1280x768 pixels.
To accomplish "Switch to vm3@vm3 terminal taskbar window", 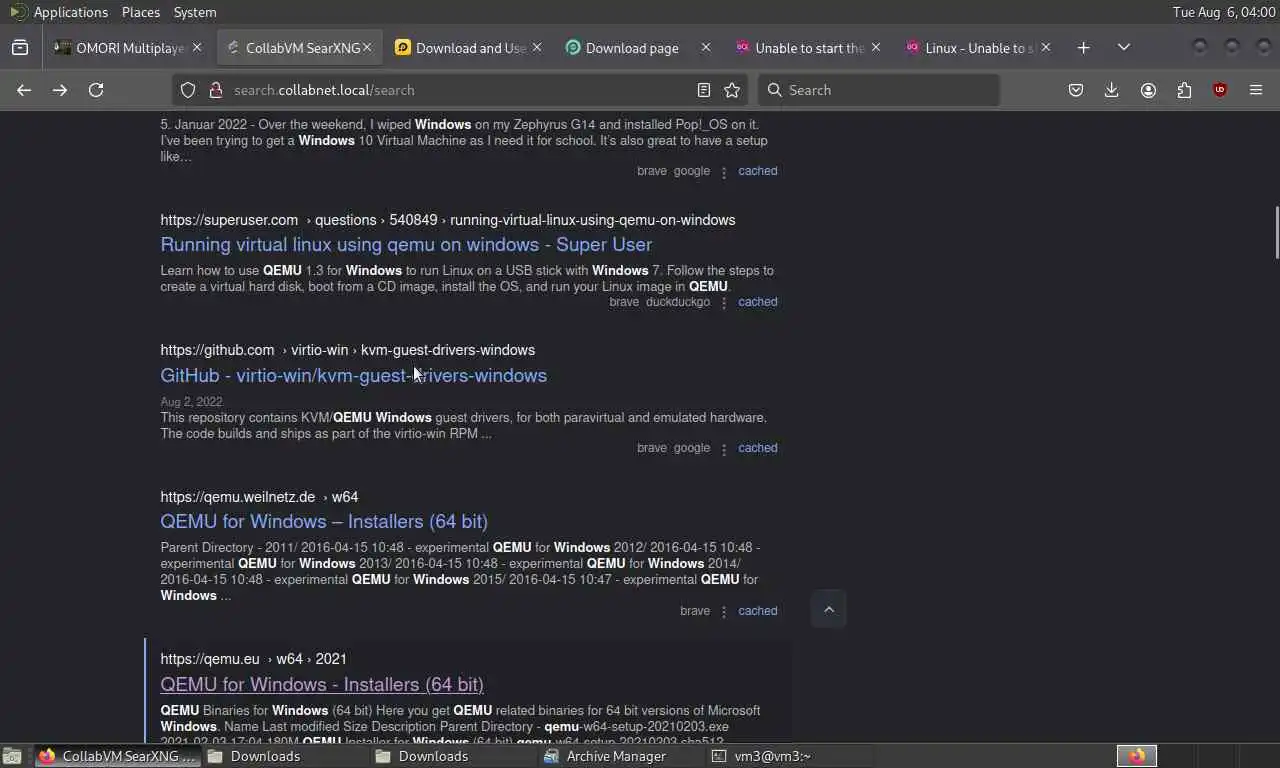I will click(x=790, y=756).
